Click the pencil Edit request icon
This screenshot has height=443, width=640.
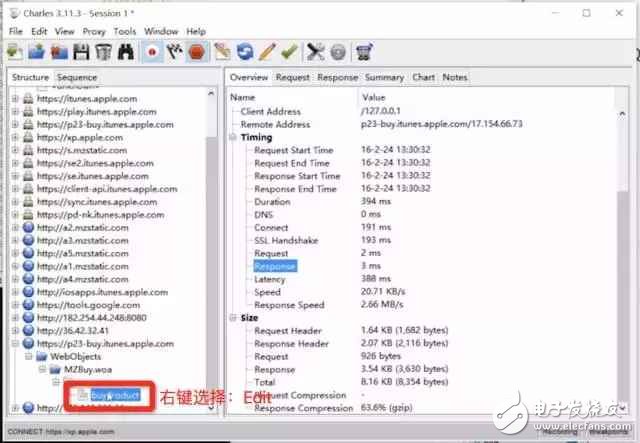[x=267, y=52]
